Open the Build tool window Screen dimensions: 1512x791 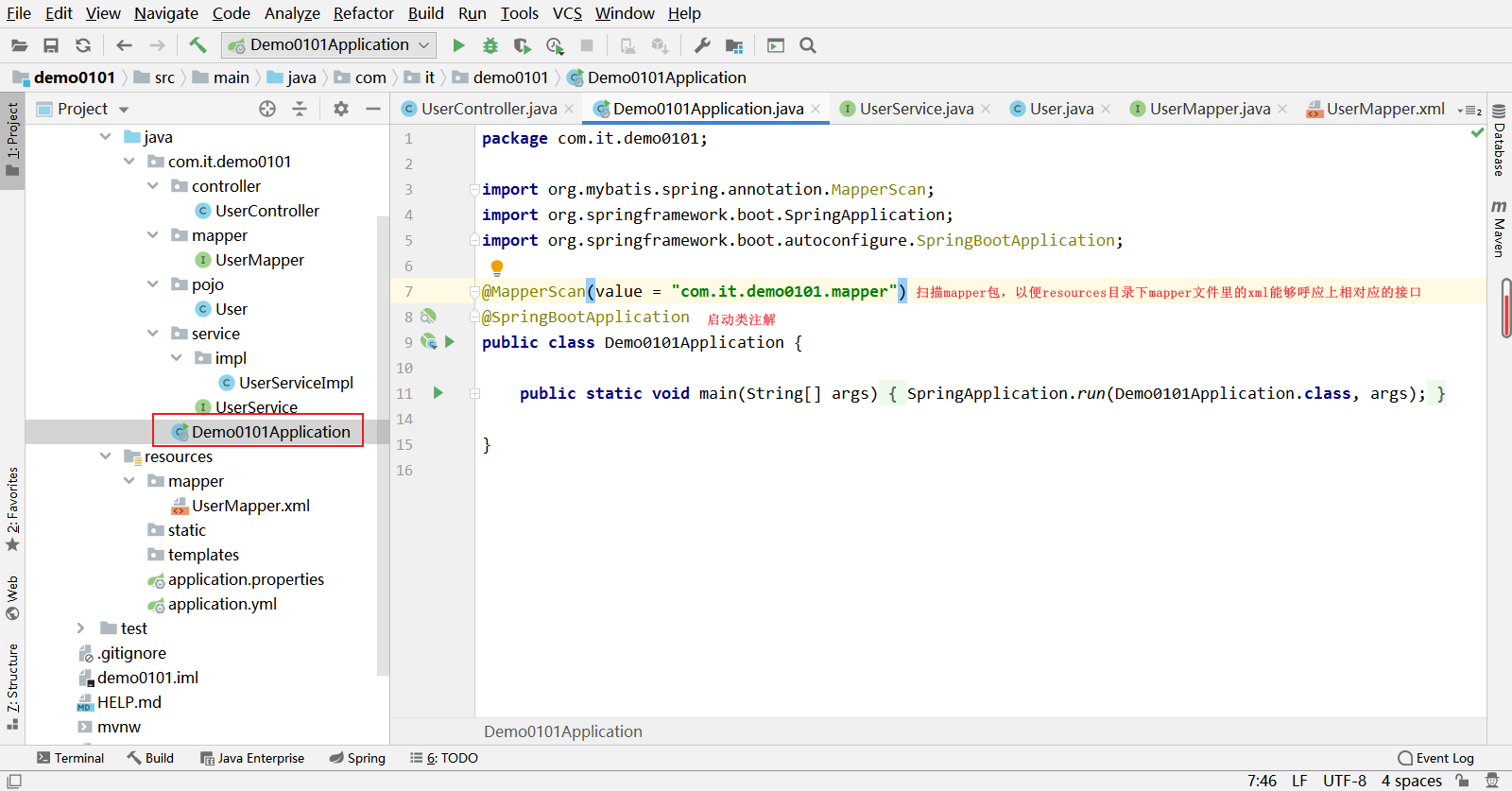(x=151, y=758)
